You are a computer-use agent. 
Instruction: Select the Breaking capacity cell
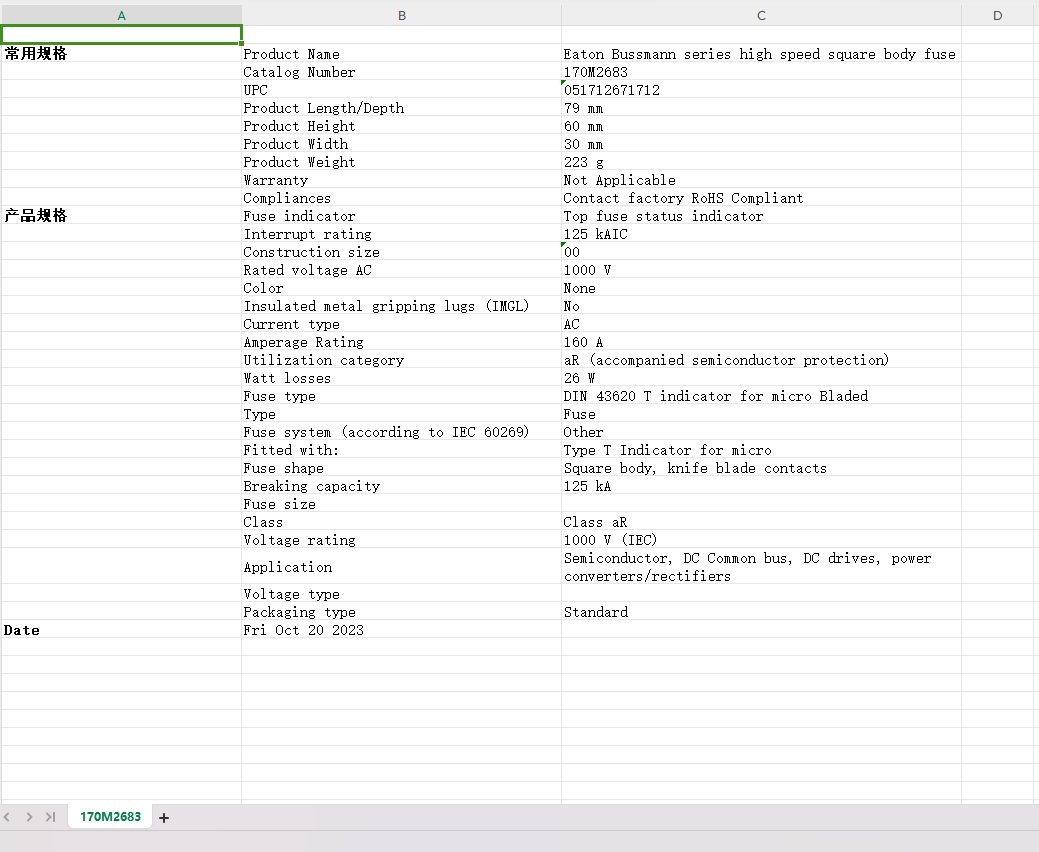[x=402, y=485]
